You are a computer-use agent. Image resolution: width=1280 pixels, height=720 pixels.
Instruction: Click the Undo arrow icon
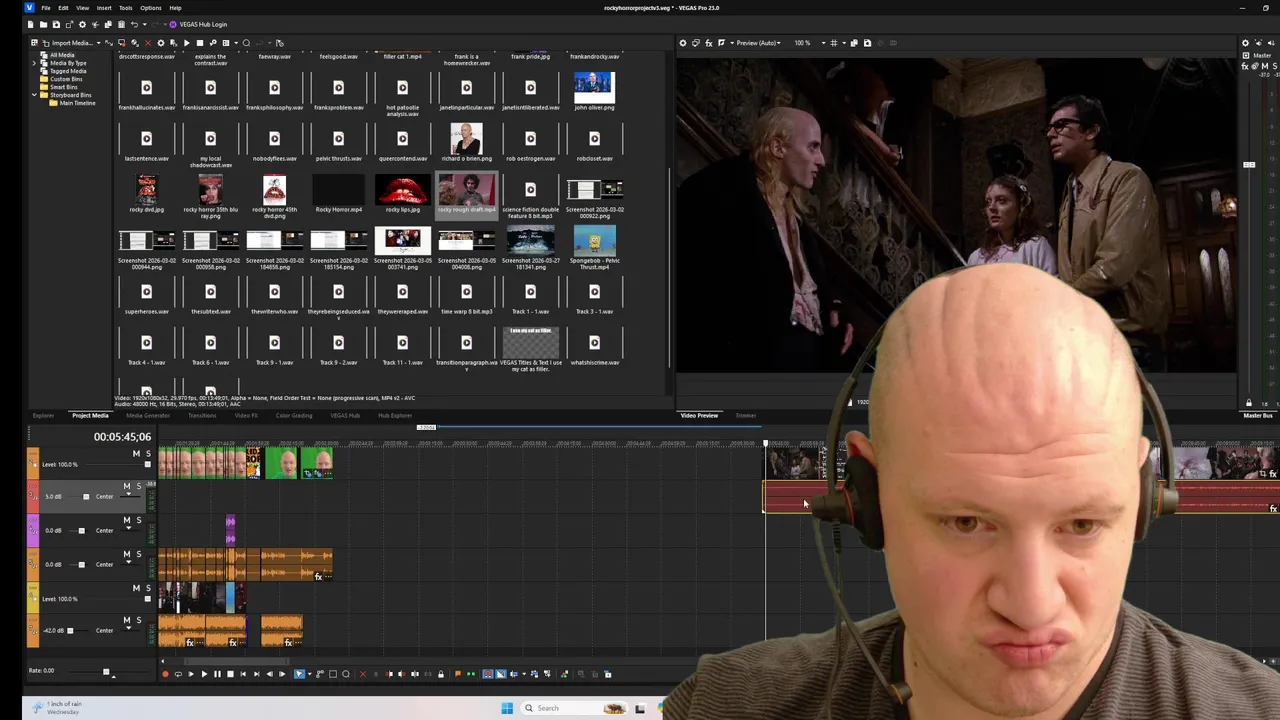[134, 24]
